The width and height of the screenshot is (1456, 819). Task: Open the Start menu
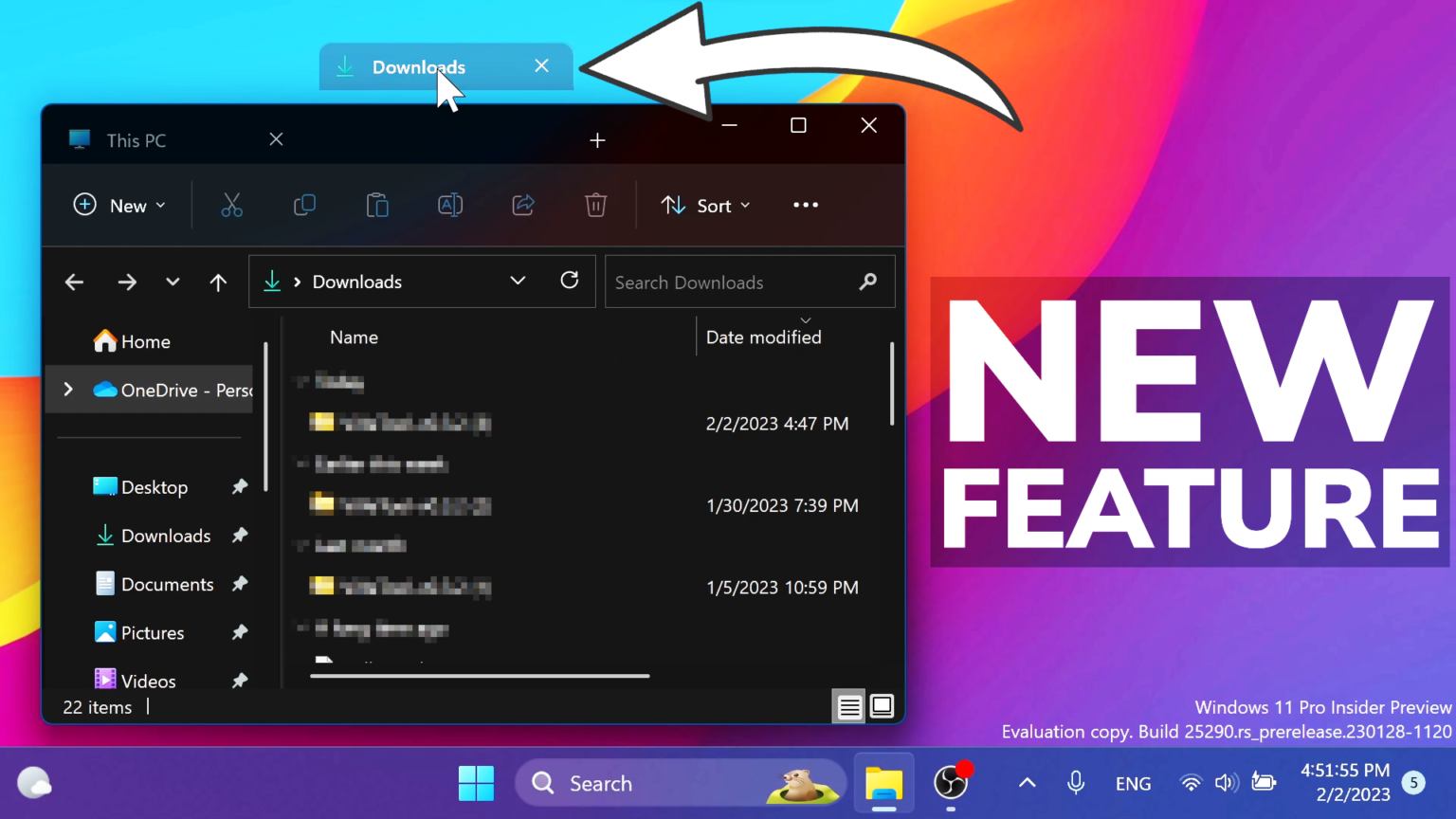[476, 783]
